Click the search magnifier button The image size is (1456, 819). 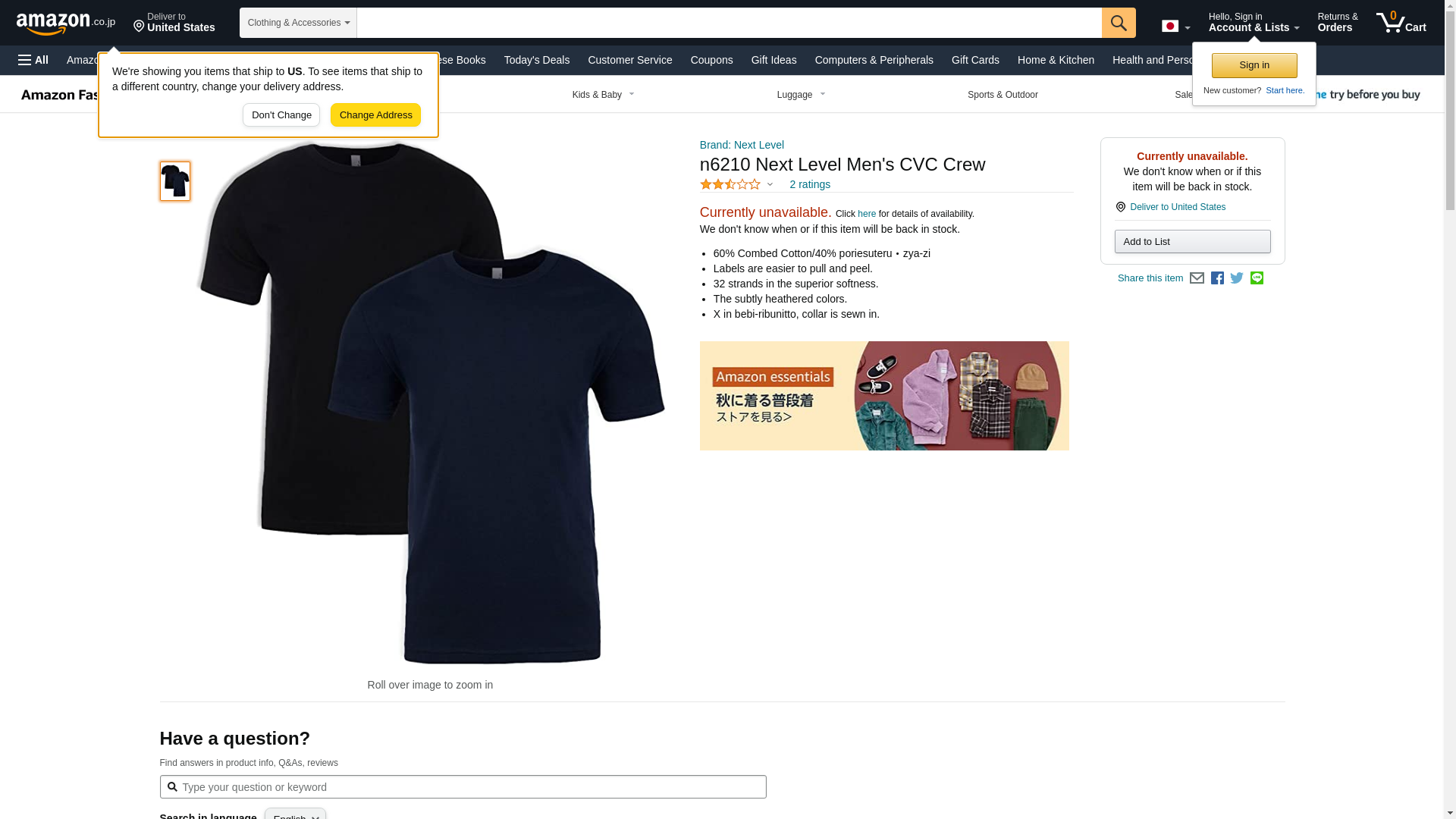pos(1119,23)
